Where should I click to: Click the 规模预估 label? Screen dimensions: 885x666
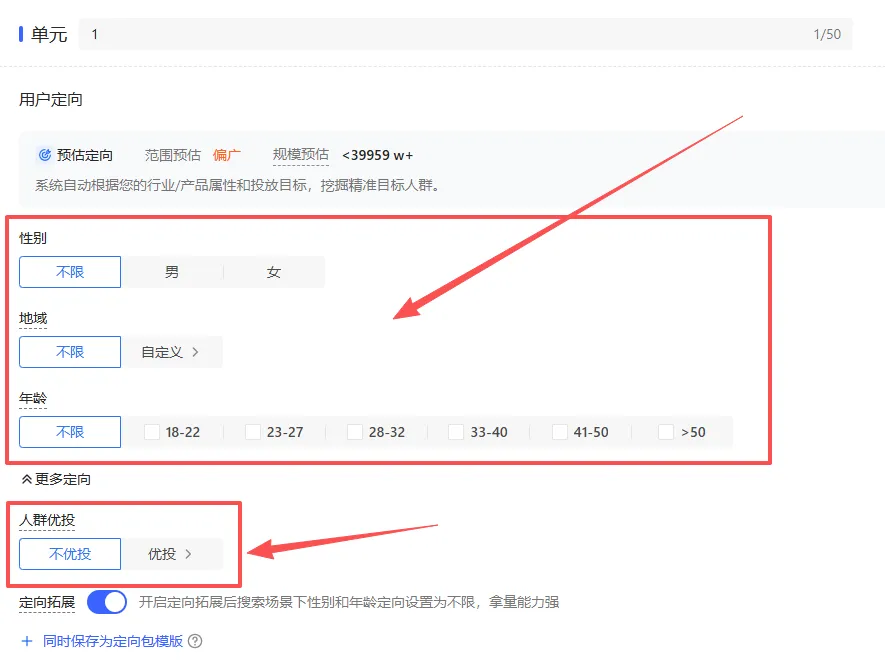pos(299,154)
